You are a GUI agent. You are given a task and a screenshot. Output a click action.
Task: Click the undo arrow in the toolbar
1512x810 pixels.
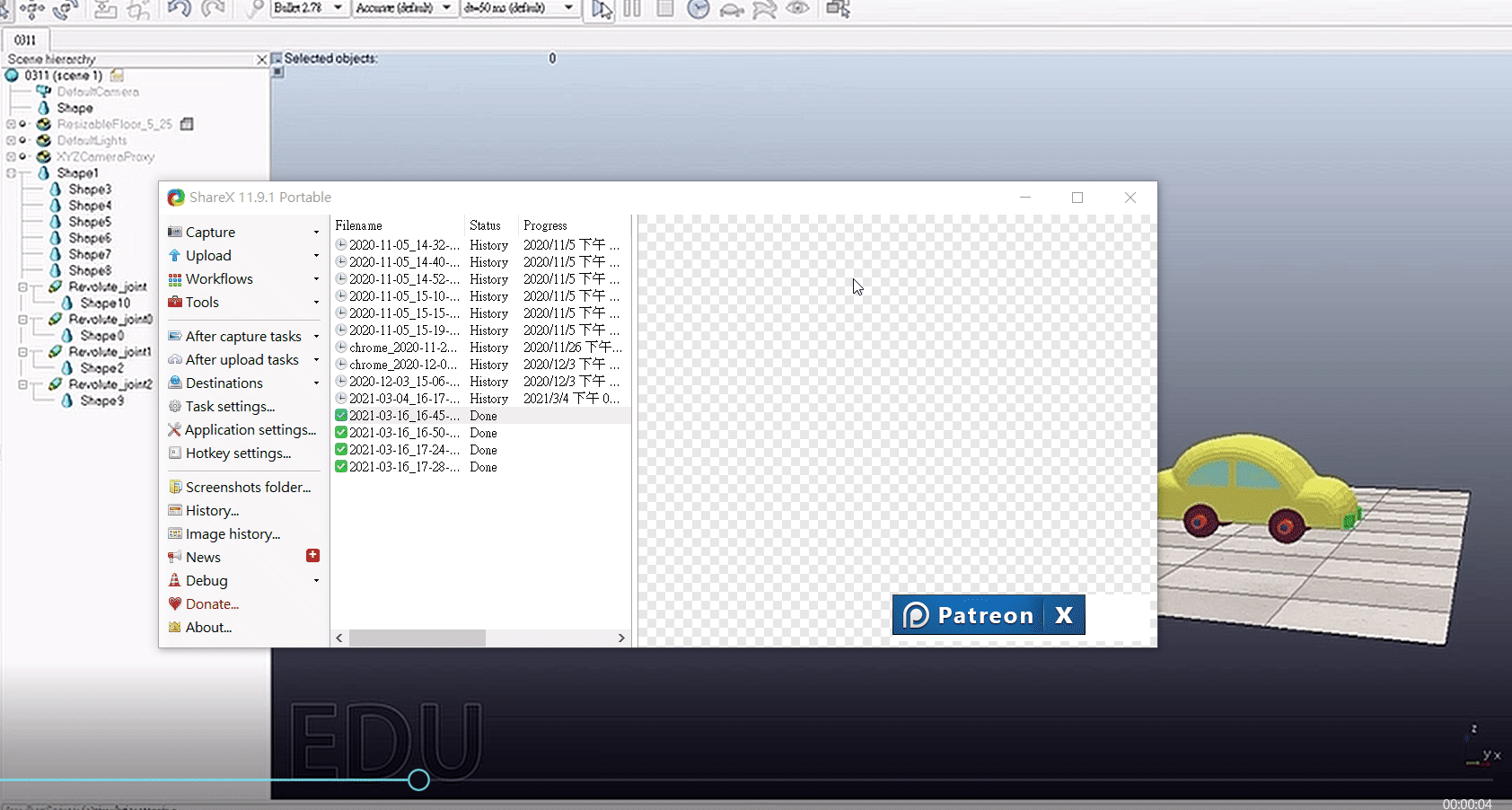pos(179,9)
